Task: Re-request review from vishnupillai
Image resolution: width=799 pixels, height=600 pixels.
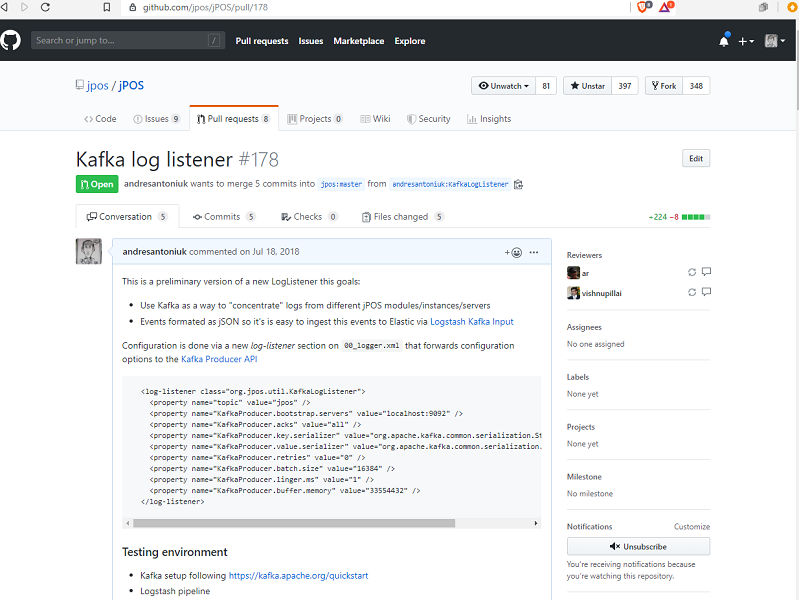Action: (x=691, y=292)
